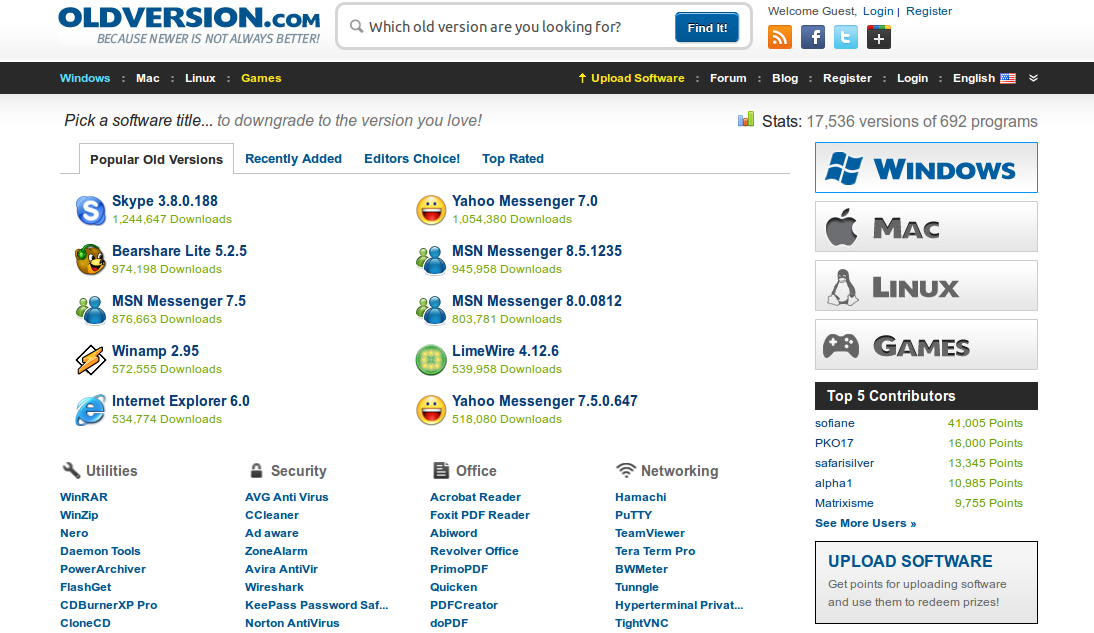Click the US flag language icon
Viewport: 1094px width, 633px height.
(1007, 78)
